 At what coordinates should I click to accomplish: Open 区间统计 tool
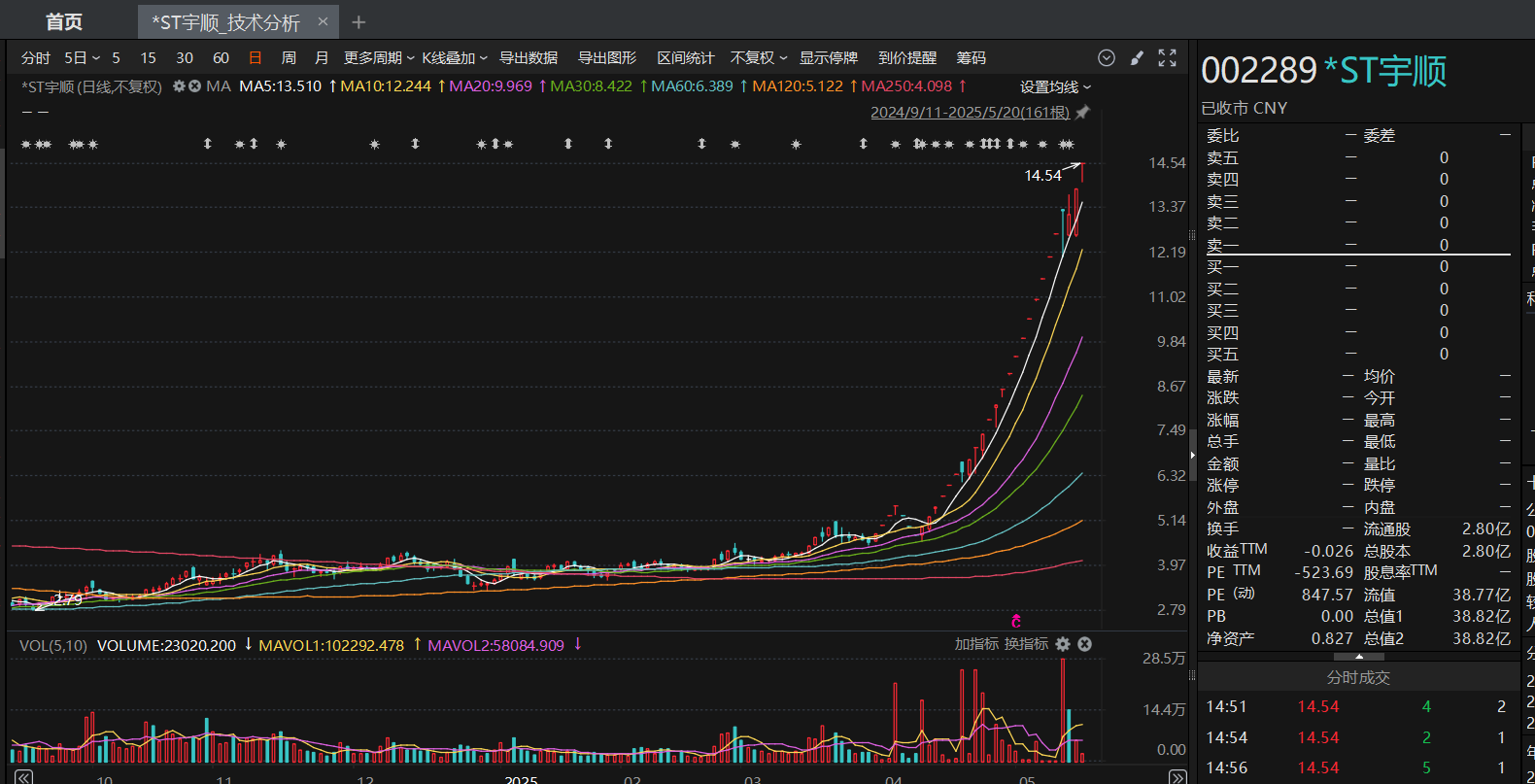coord(686,58)
